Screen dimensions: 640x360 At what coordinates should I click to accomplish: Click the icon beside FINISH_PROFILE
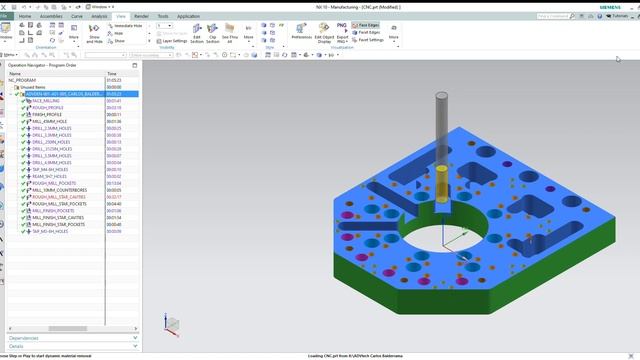click(x=29, y=115)
